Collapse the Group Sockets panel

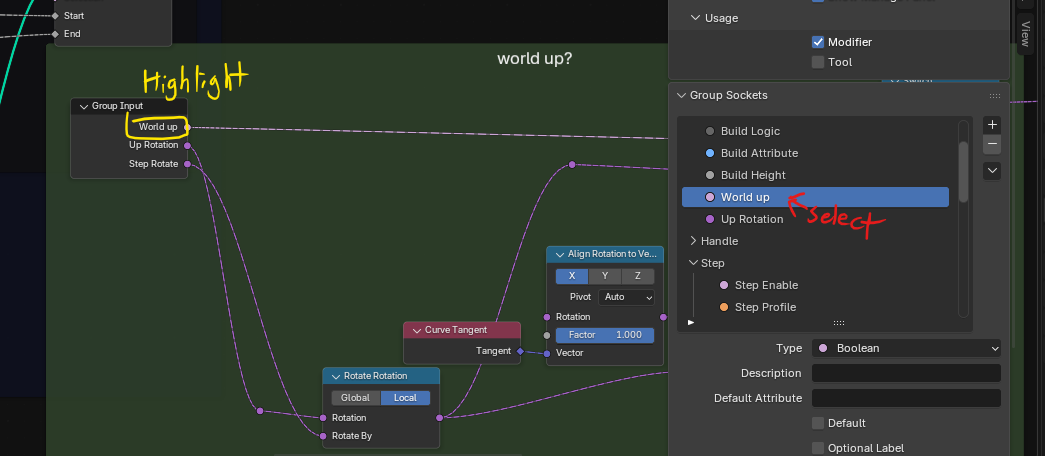(681, 95)
